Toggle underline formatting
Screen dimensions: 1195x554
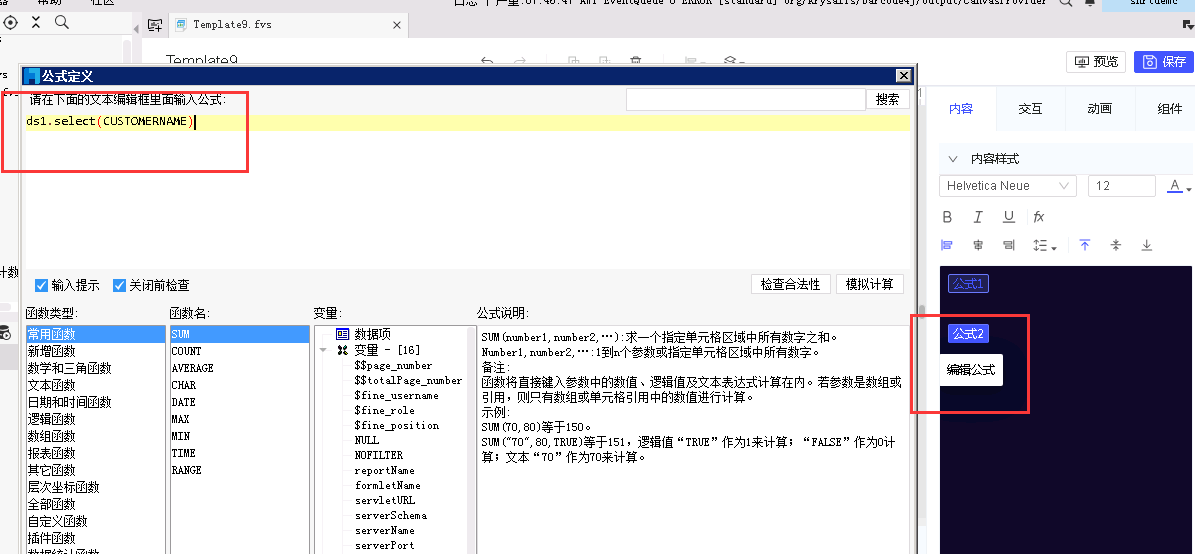tap(1008, 217)
